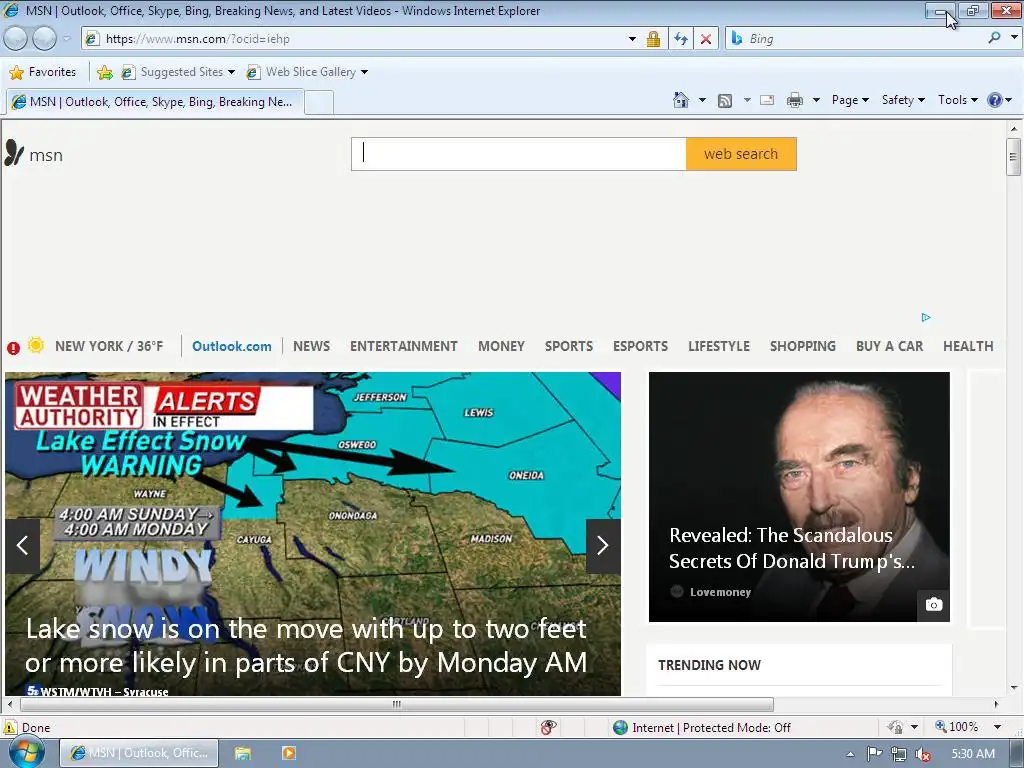This screenshot has height=768, width=1024.
Task: Show previous slide in news carousel
Action: (22, 546)
